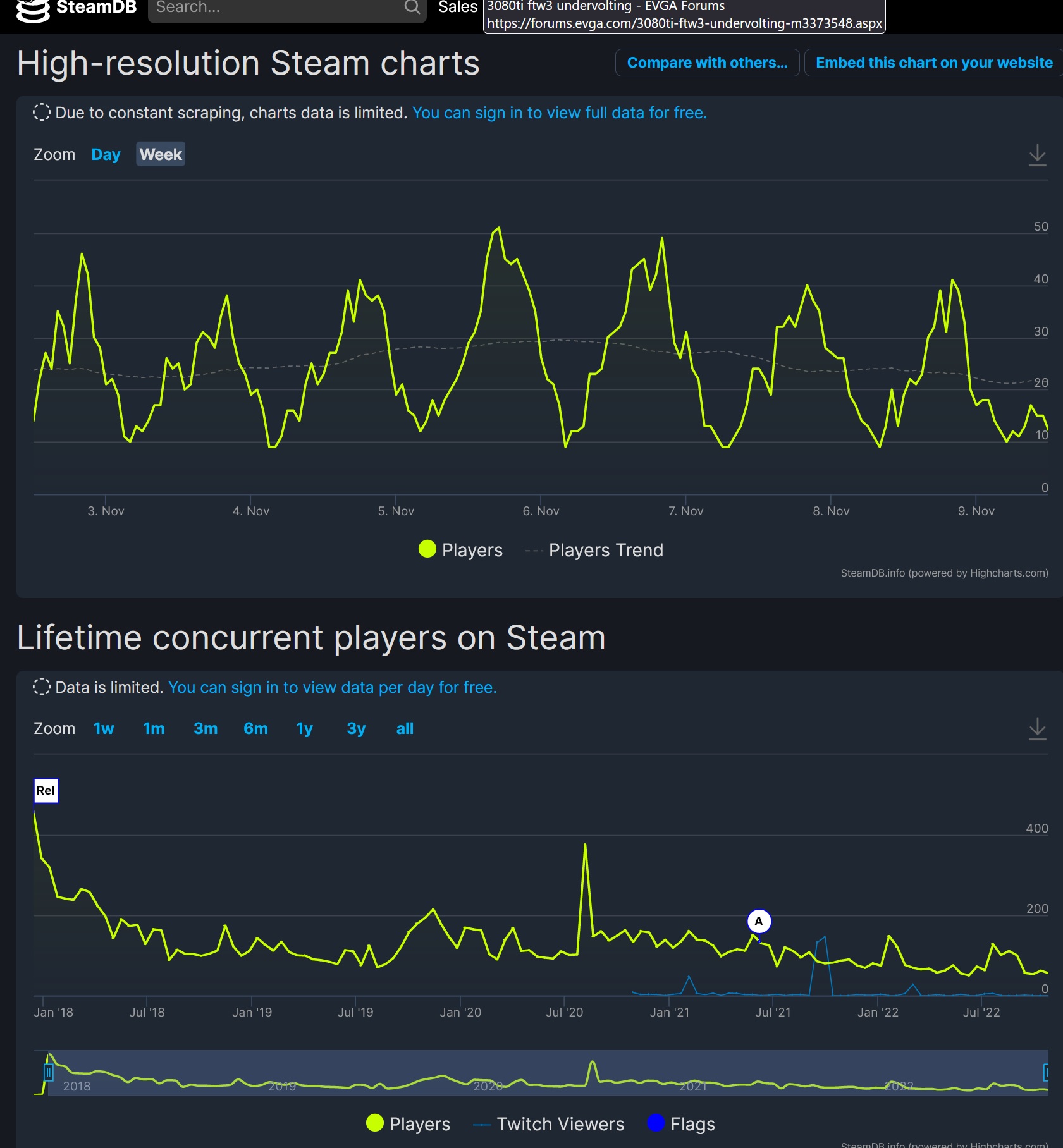Open download menu for high-resolution chart

point(1037,155)
